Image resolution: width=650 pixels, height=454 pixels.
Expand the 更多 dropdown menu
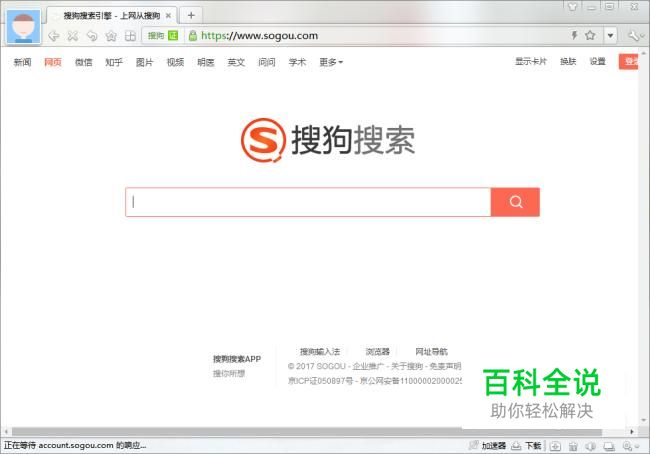[x=331, y=62]
